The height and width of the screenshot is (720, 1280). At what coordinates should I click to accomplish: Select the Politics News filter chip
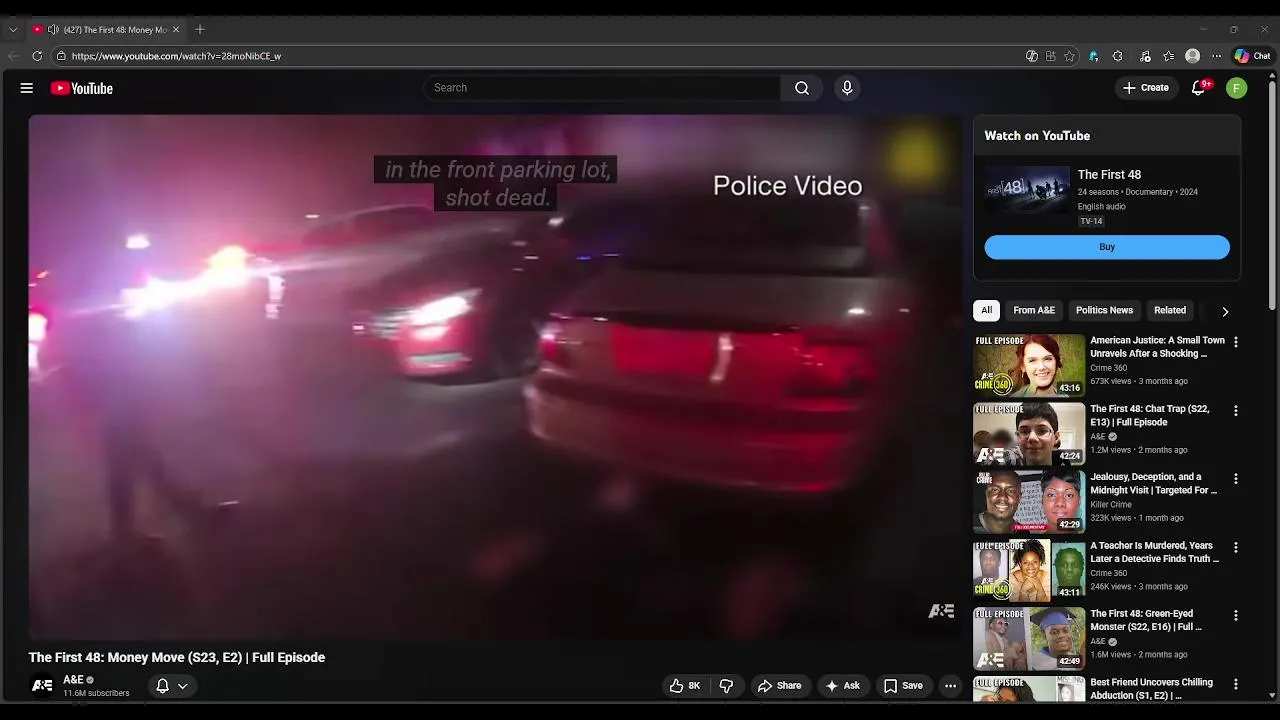(1104, 311)
